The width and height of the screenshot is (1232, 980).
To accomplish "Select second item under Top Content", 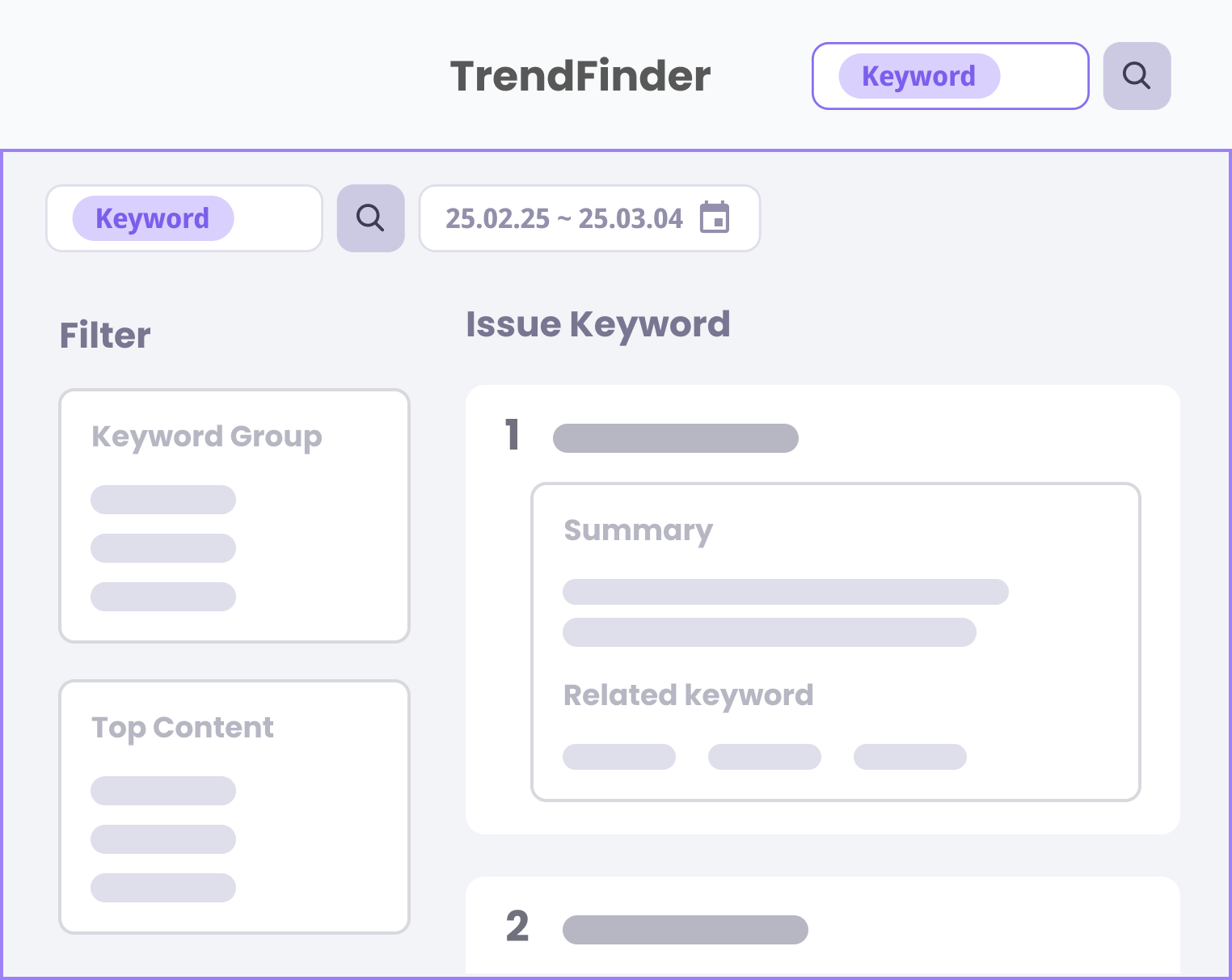I will (x=163, y=839).
